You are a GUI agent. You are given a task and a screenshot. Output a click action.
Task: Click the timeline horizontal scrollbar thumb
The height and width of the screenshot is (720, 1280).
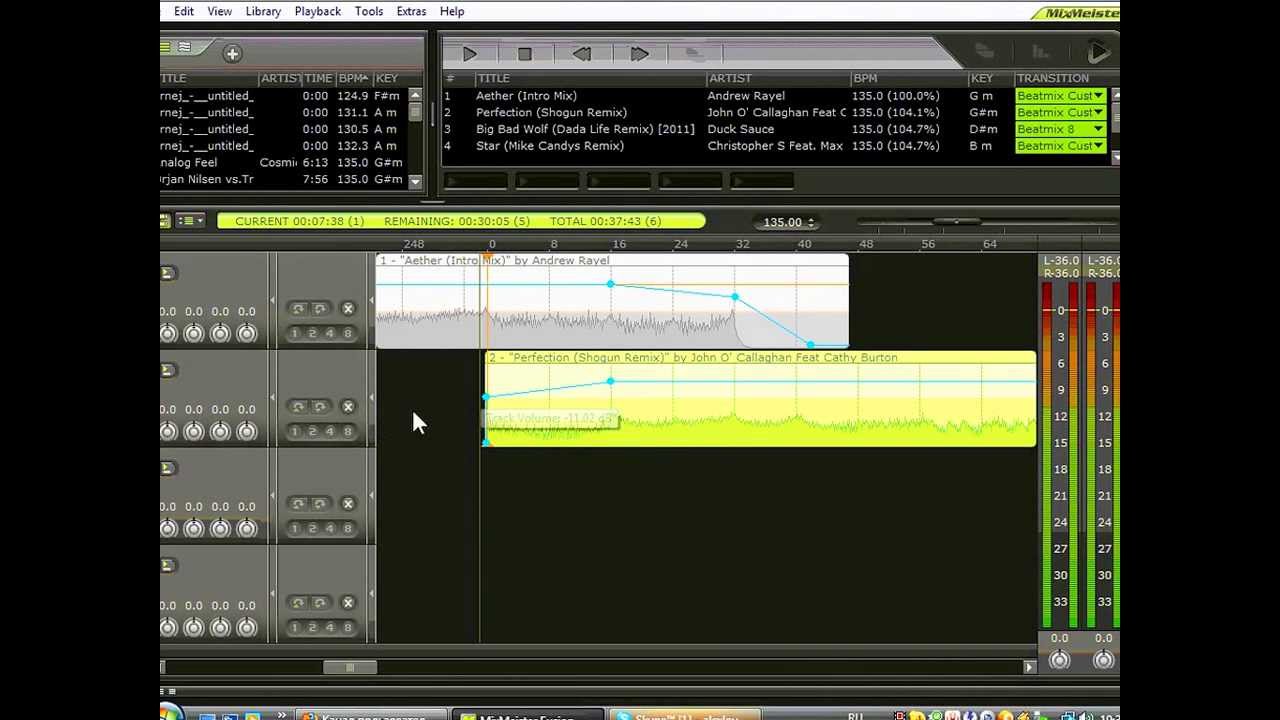(350, 667)
